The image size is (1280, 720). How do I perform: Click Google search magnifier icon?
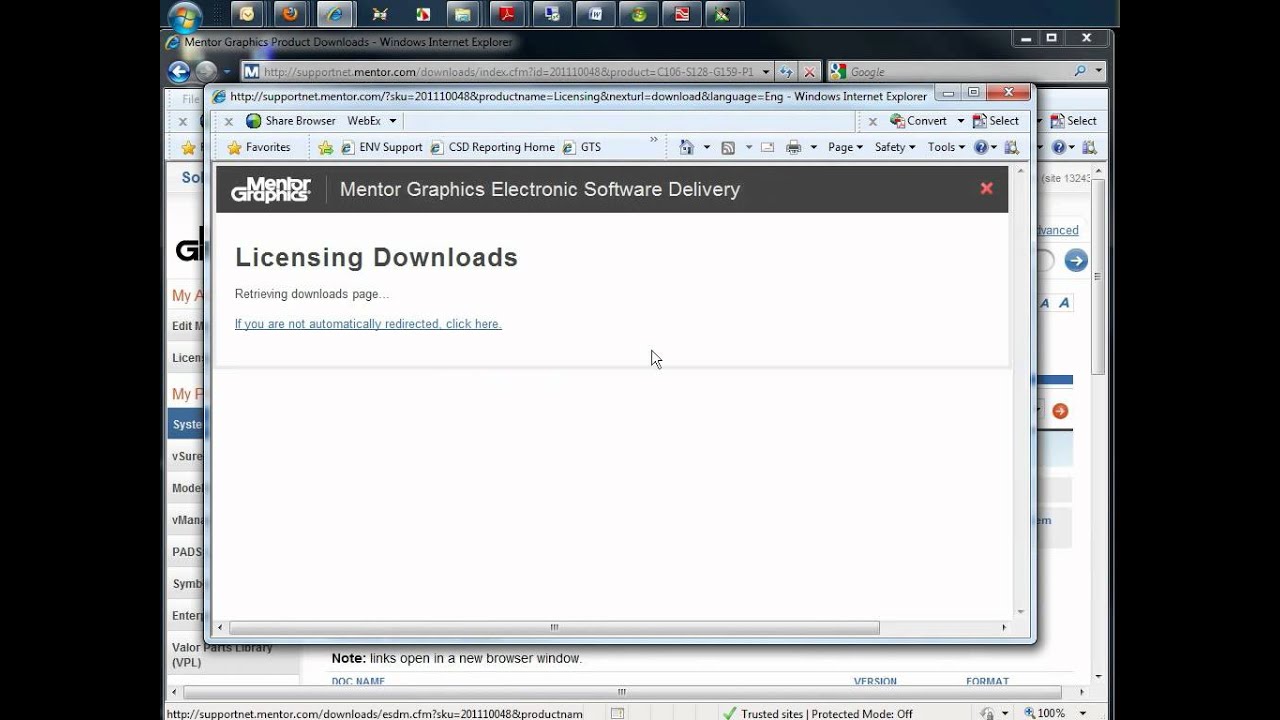click(x=1080, y=72)
